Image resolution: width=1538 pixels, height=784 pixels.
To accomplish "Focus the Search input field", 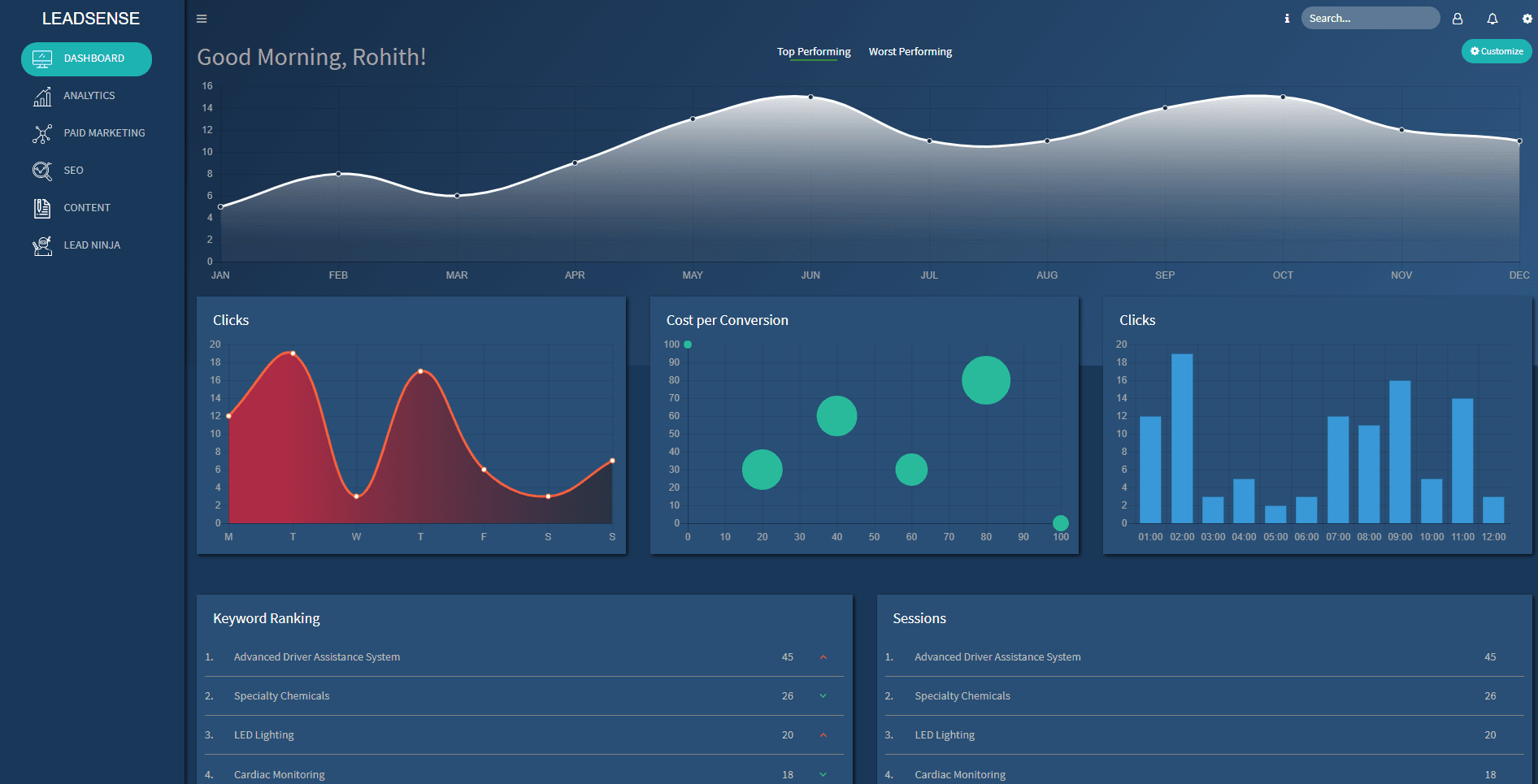I will [1371, 18].
